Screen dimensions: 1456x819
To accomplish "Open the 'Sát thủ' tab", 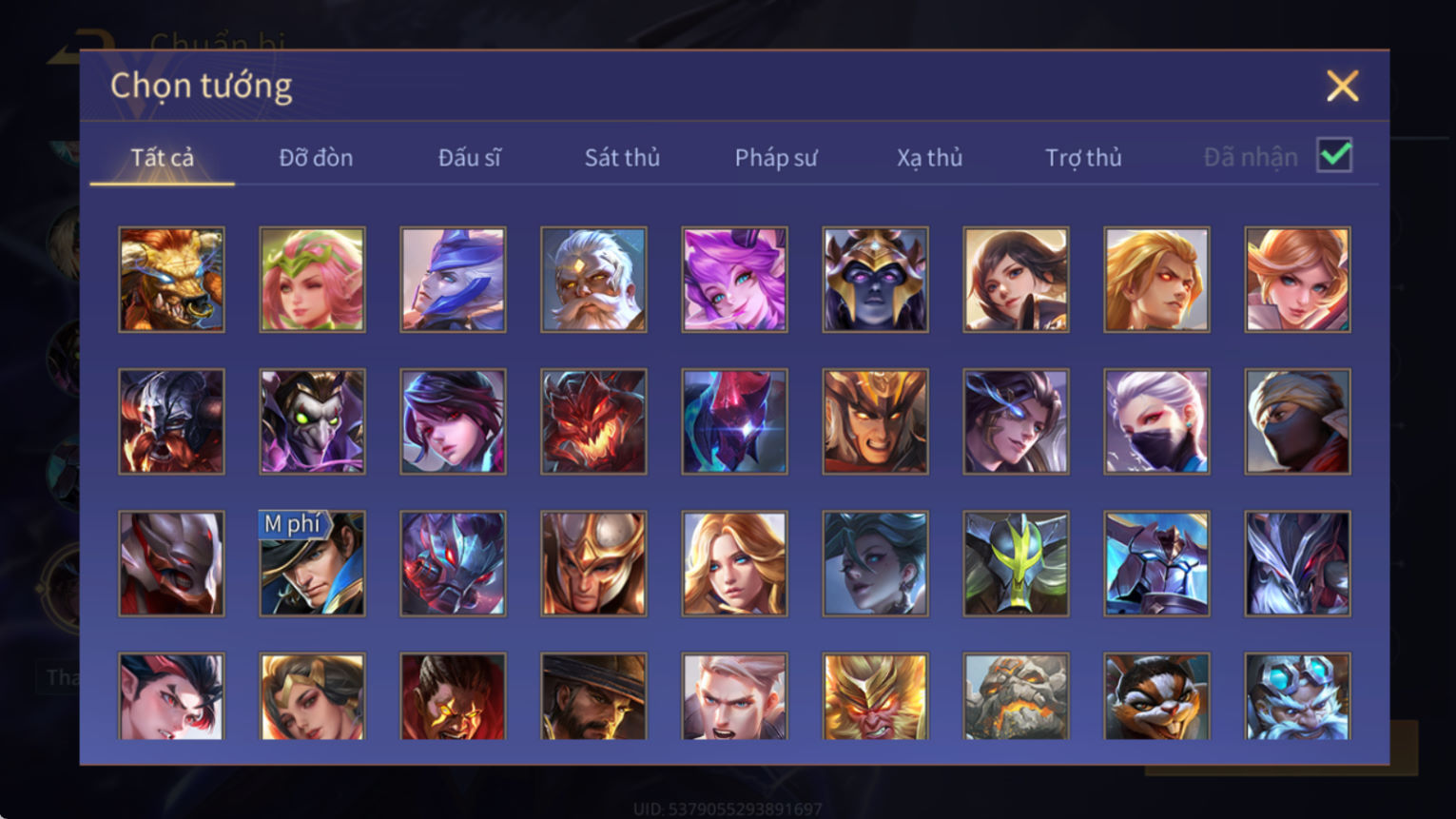I will pos(622,158).
